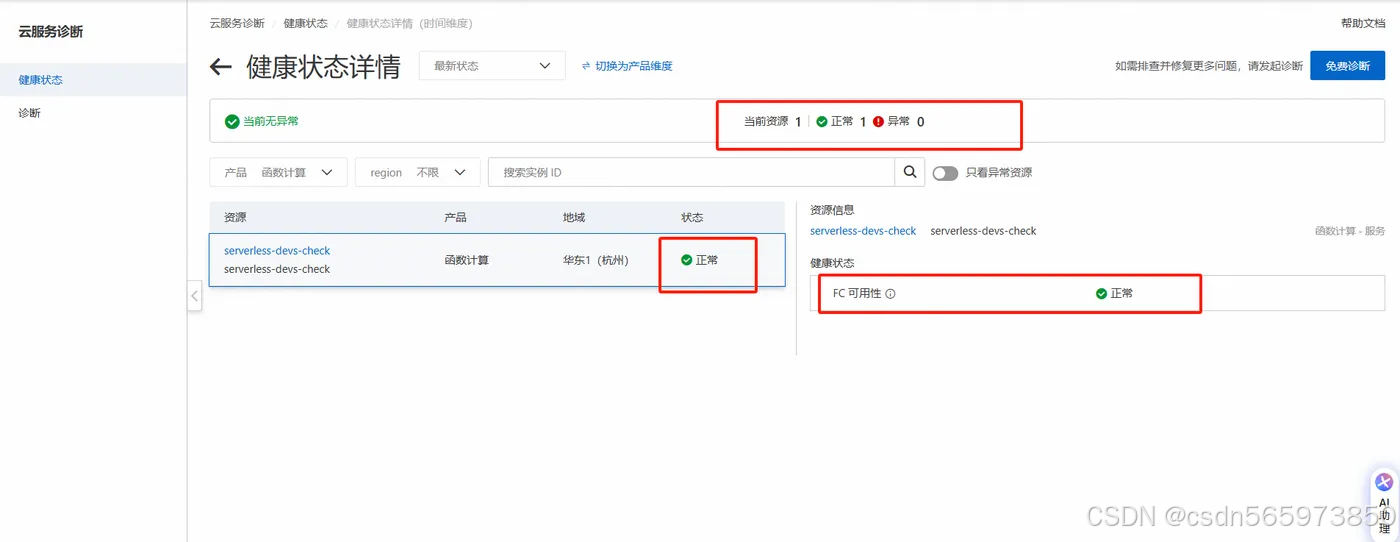Click the 资源 column header
This screenshot has width=1400, height=542.
pos(235,217)
